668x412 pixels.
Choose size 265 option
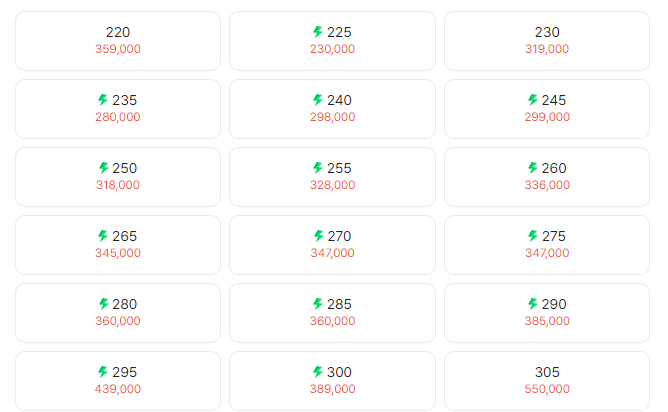click(118, 245)
